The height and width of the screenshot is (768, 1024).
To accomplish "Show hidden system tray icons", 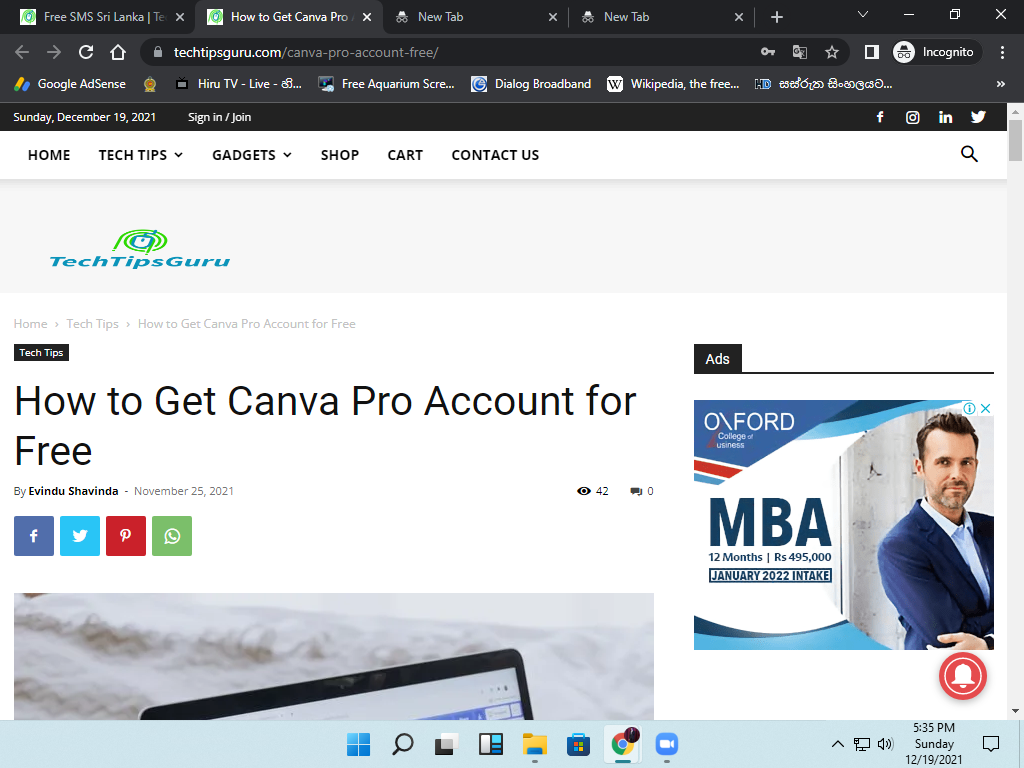I will coord(837,744).
